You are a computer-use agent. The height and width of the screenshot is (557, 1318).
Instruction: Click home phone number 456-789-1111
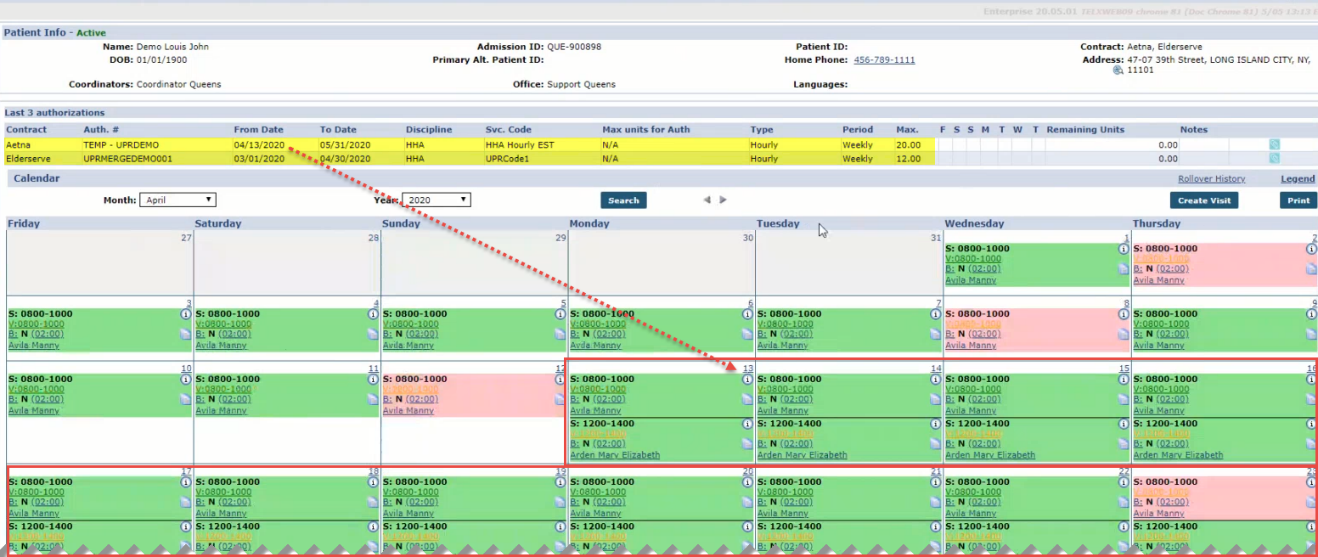pyautogui.click(x=884, y=60)
